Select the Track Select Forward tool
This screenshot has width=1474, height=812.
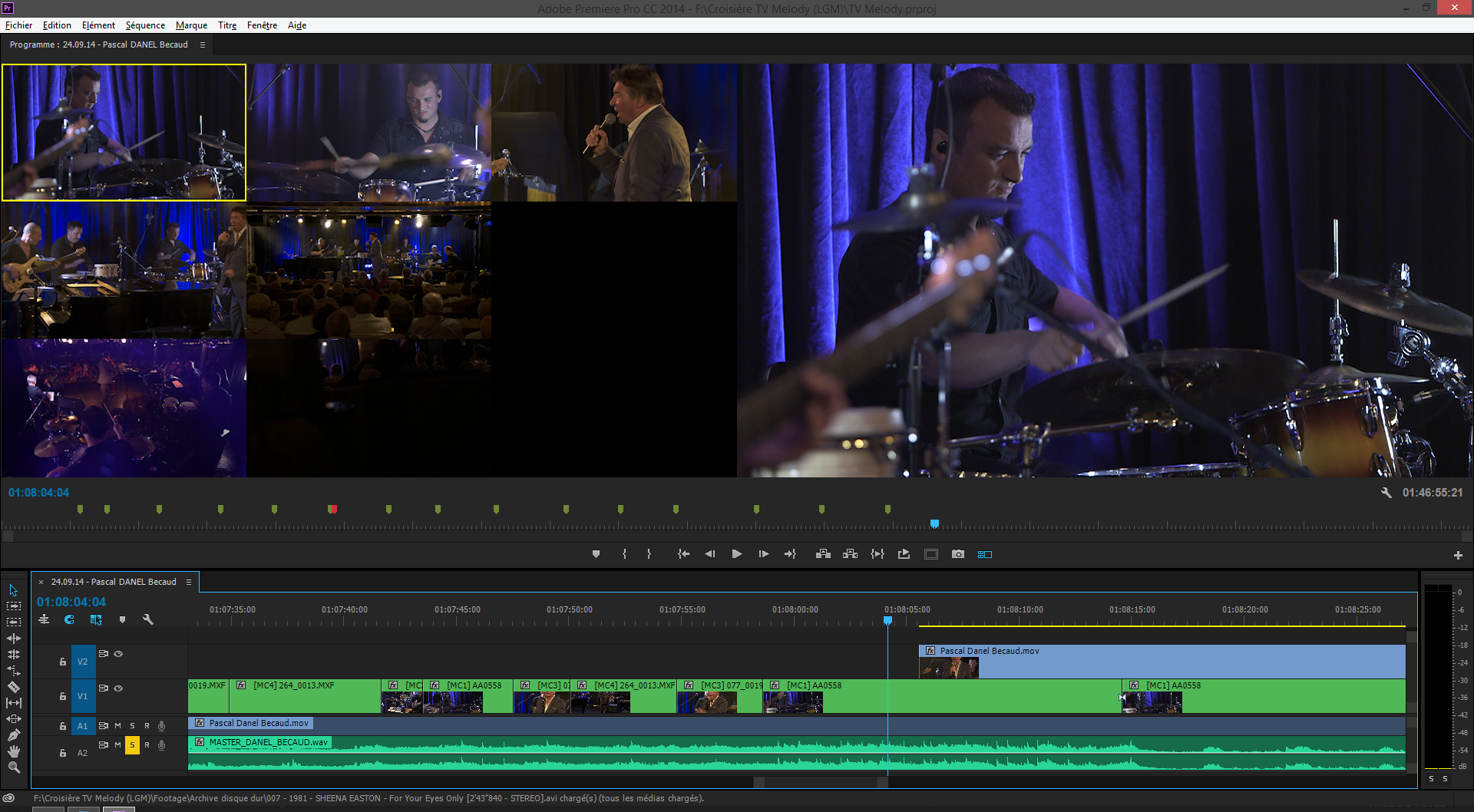pyautogui.click(x=13, y=606)
